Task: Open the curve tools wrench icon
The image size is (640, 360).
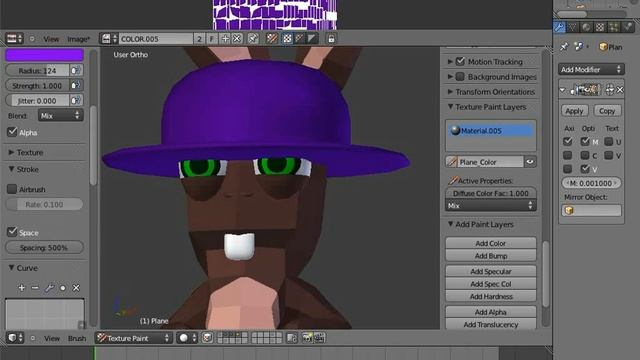Action: pyautogui.click(x=49, y=288)
